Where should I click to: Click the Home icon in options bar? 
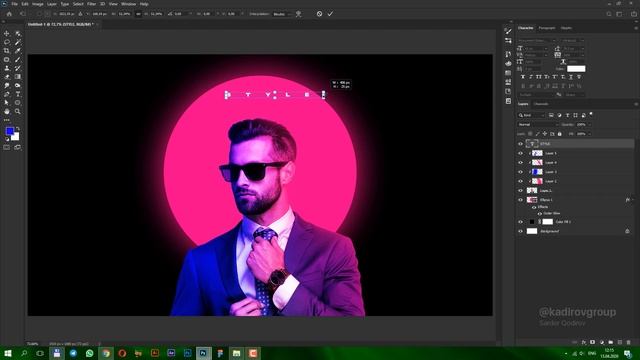point(9,14)
